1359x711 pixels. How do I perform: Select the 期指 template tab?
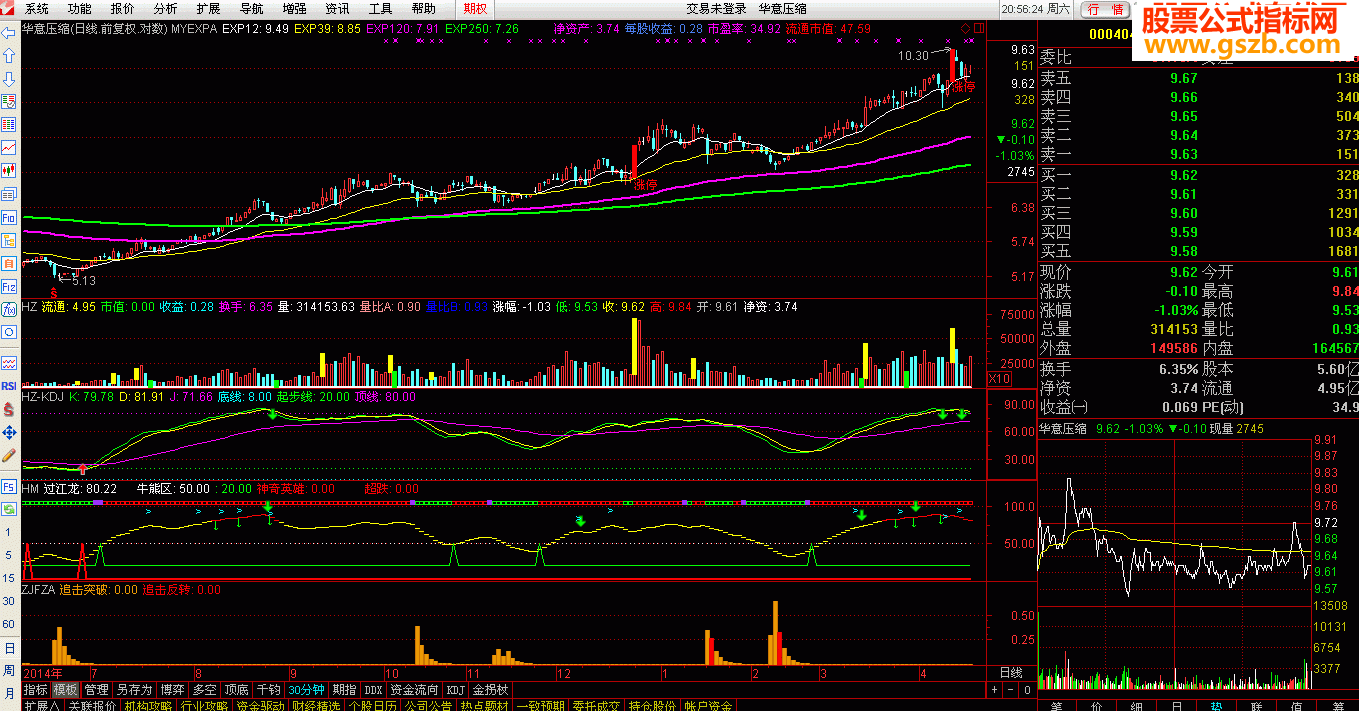(x=344, y=690)
